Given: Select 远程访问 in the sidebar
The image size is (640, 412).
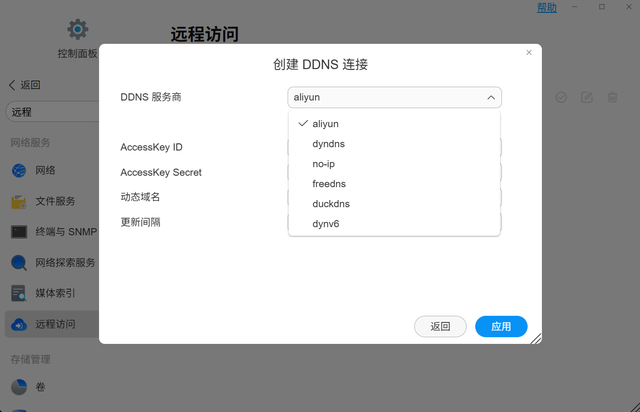Looking at the screenshot, I should pos(54,324).
